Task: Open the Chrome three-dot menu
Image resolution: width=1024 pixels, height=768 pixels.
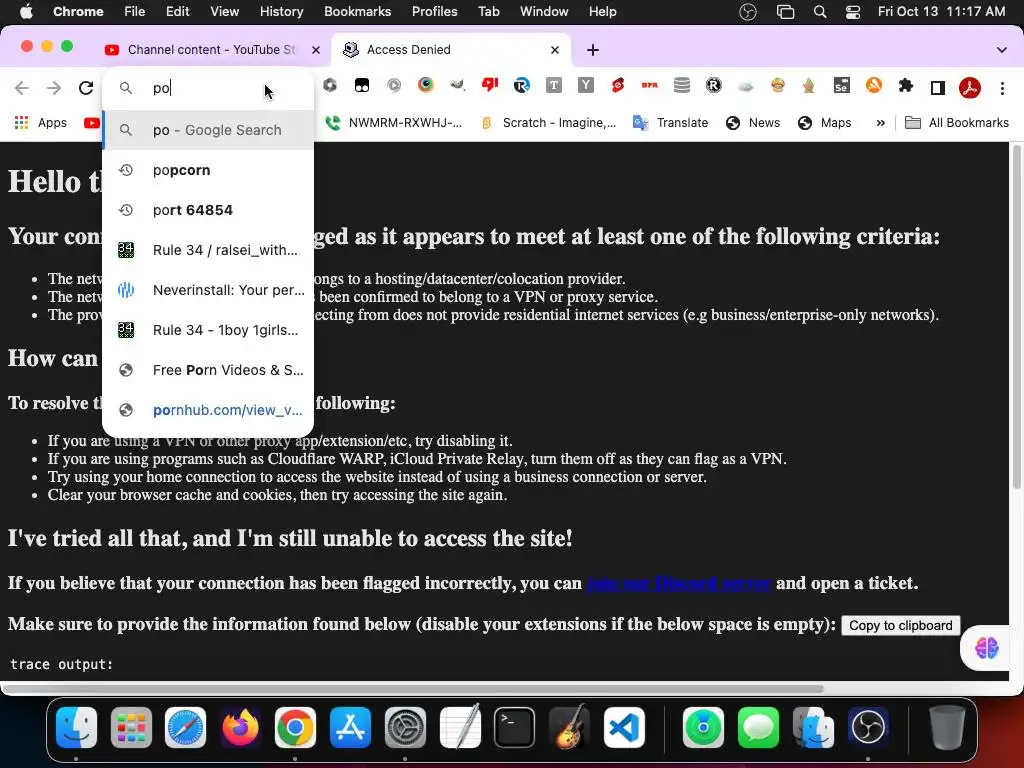Action: (1002, 88)
